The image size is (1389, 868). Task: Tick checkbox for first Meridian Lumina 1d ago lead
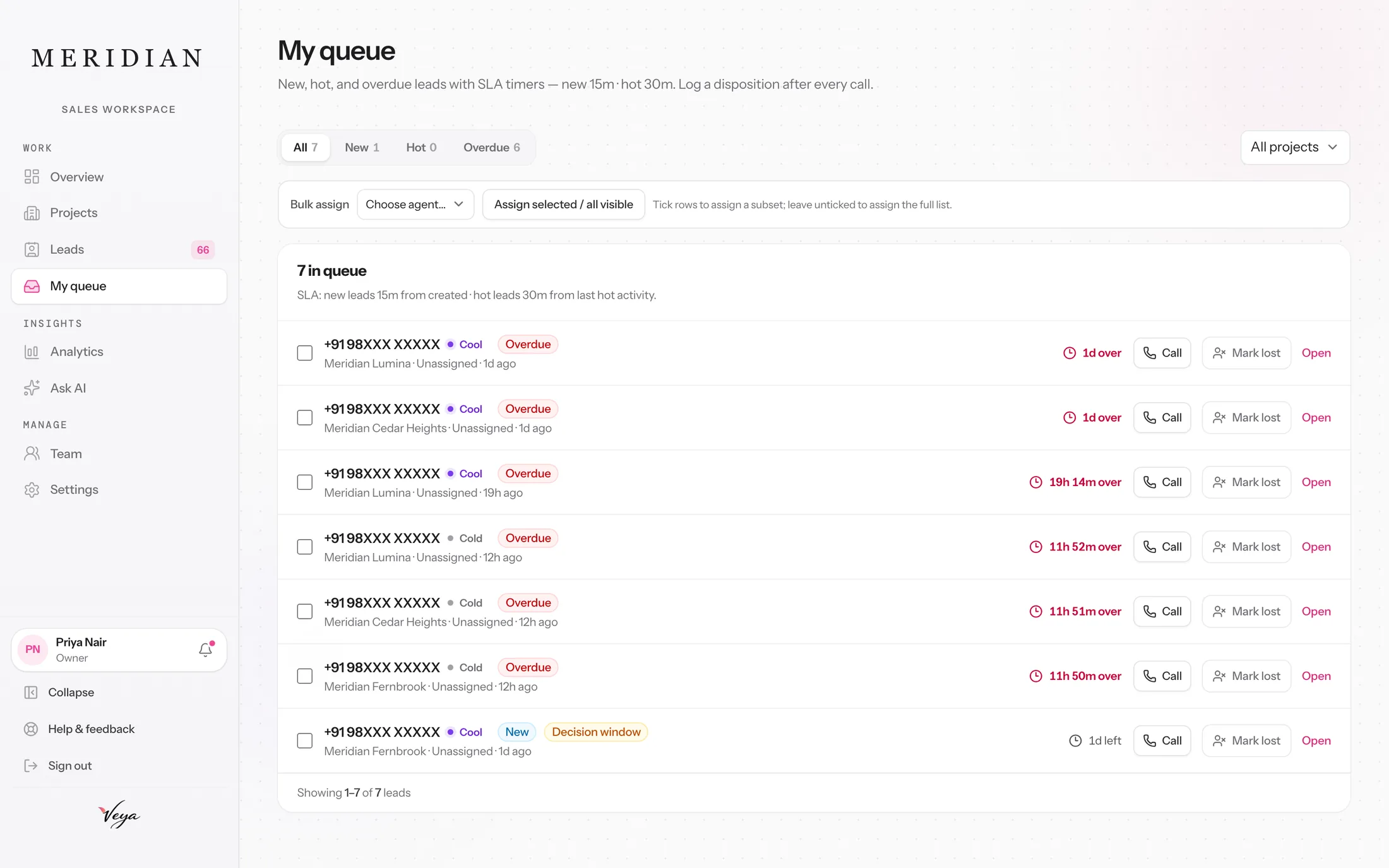(x=305, y=353)
